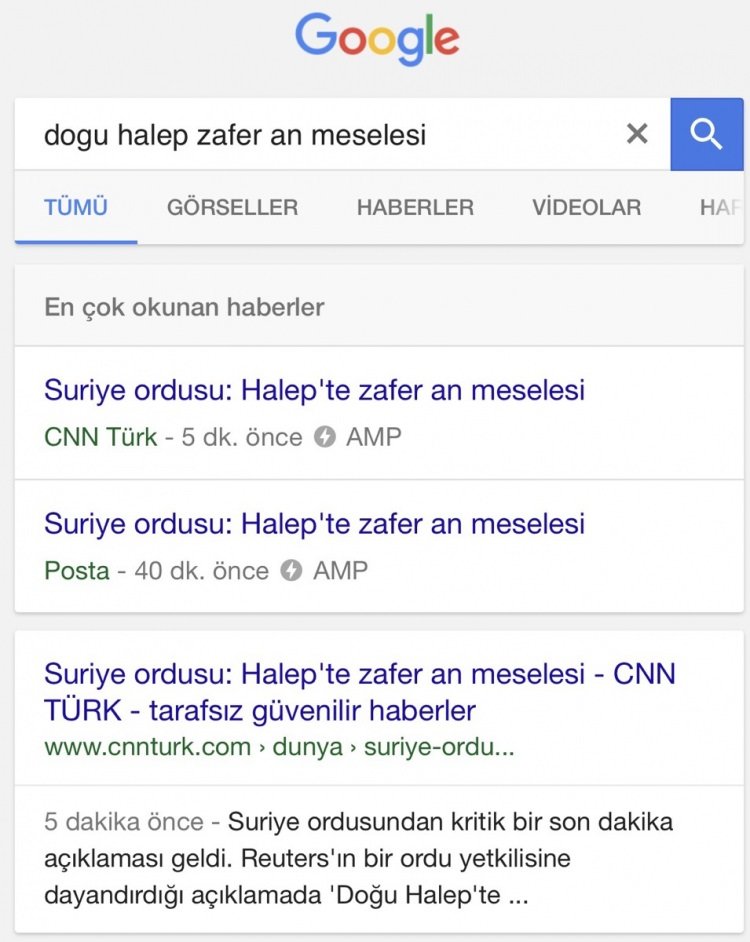
Task: Click the snippet text about Suriye ordusundan
Action: pos(359,859)
